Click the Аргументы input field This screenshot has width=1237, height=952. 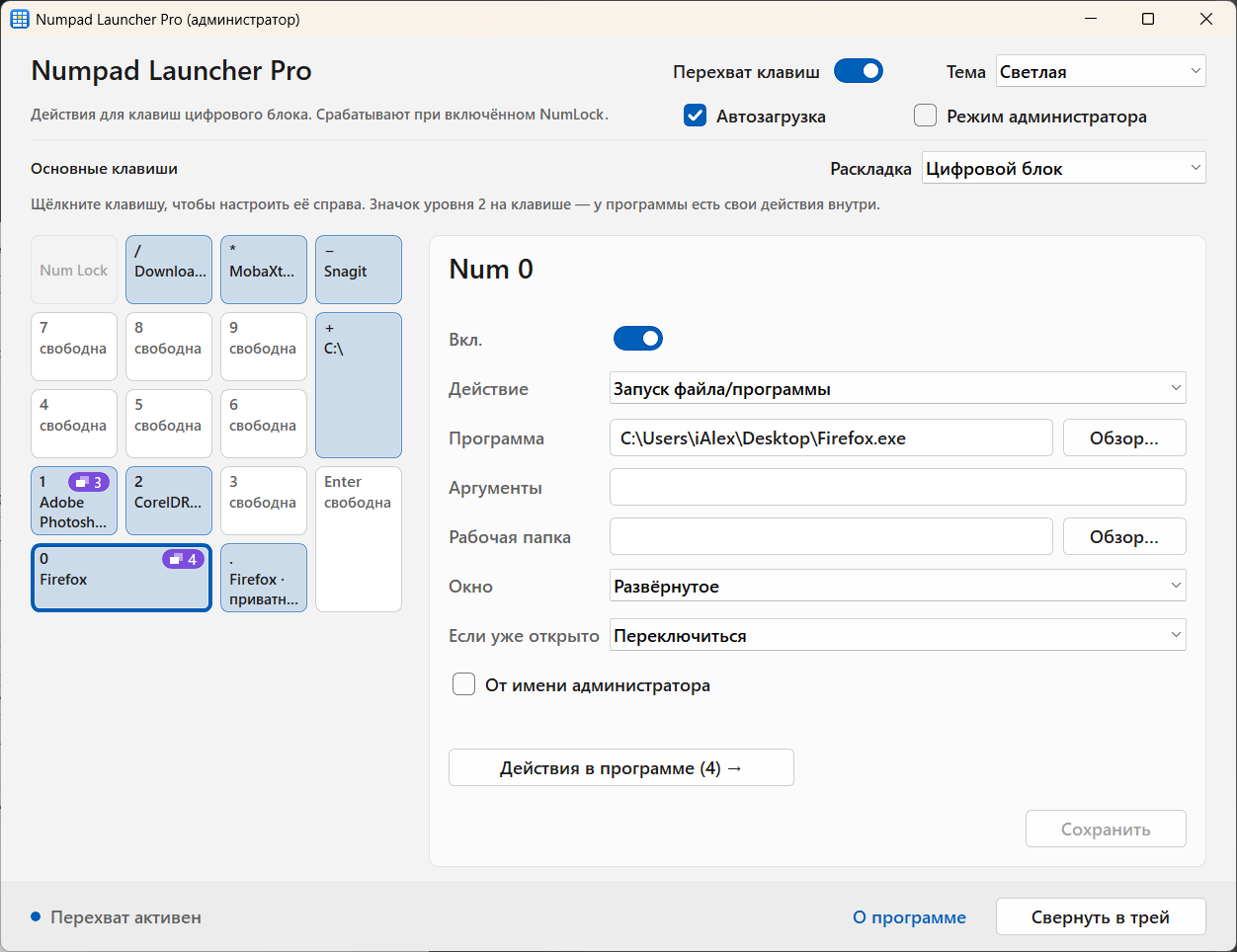click(898, 487)
